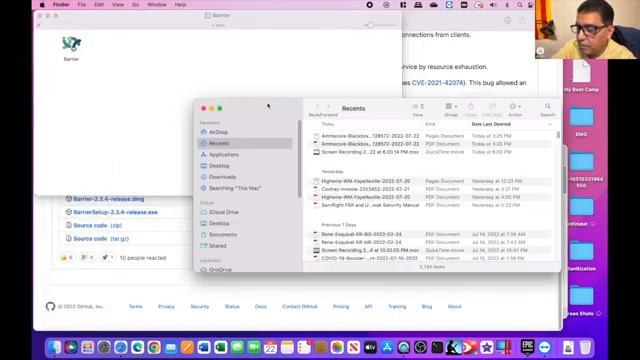
Task: Launch Microsoft Excel from the Dock
Action: (220, 347)
